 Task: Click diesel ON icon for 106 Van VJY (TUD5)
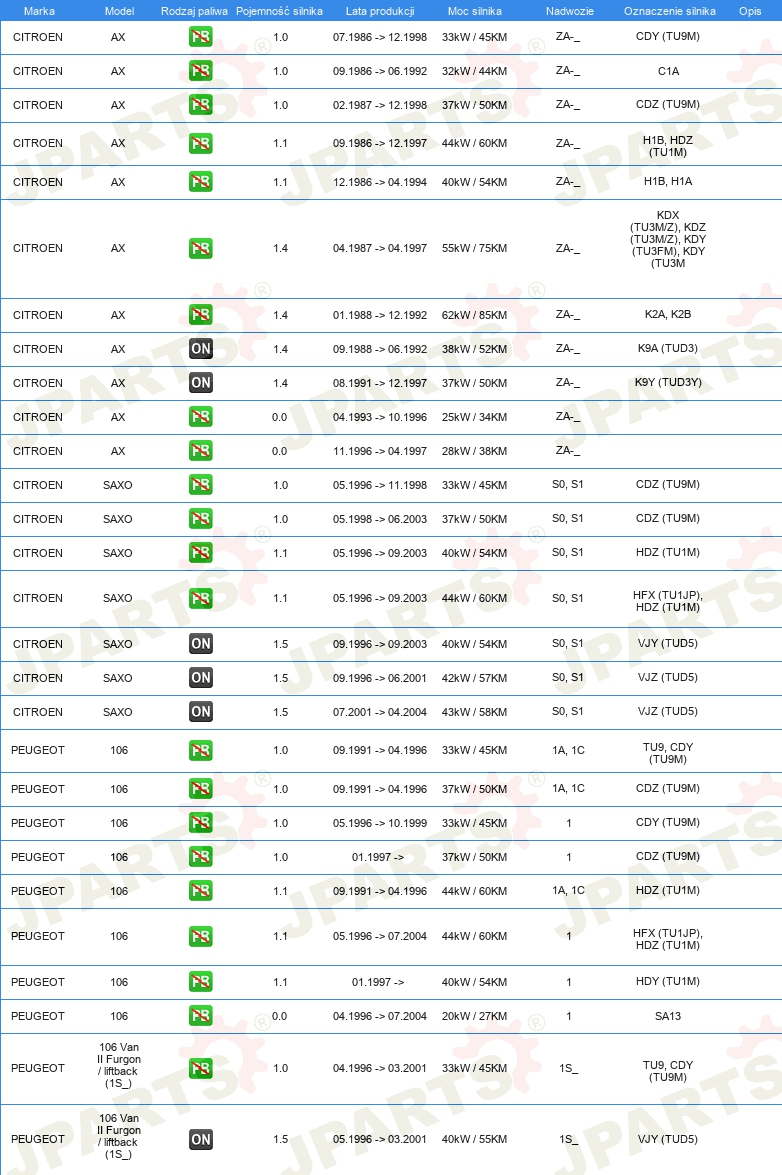(200, 1140)
